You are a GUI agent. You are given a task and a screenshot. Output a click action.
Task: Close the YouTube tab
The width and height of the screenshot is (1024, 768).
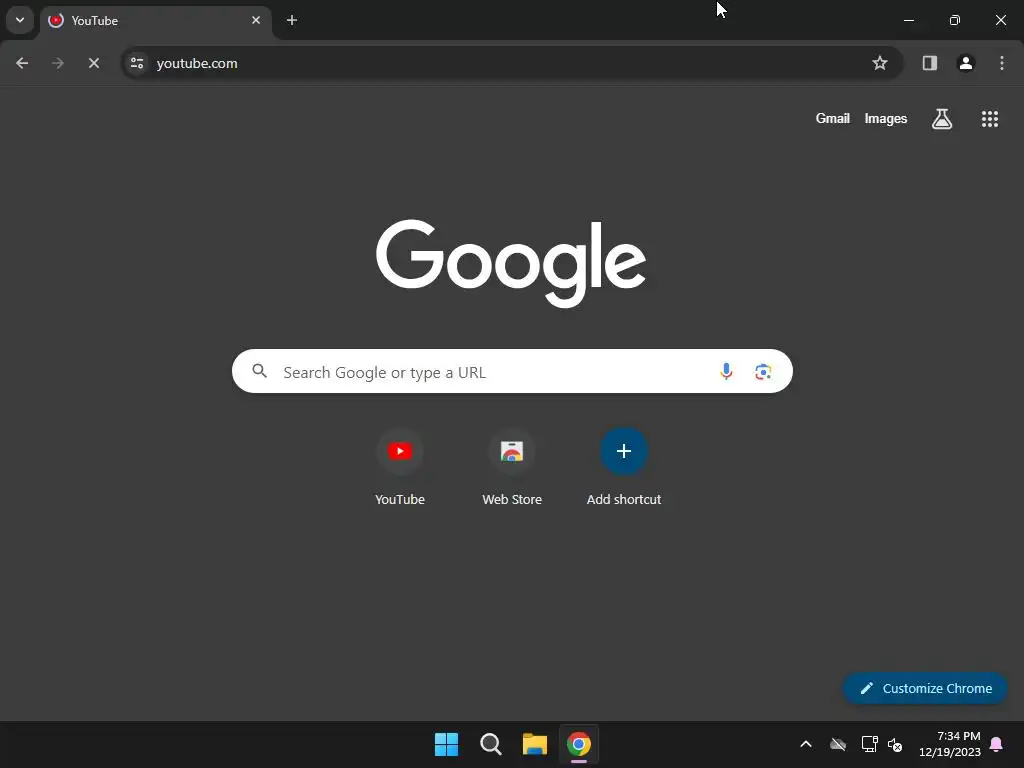pyautogui.click(x=256, y=20)
